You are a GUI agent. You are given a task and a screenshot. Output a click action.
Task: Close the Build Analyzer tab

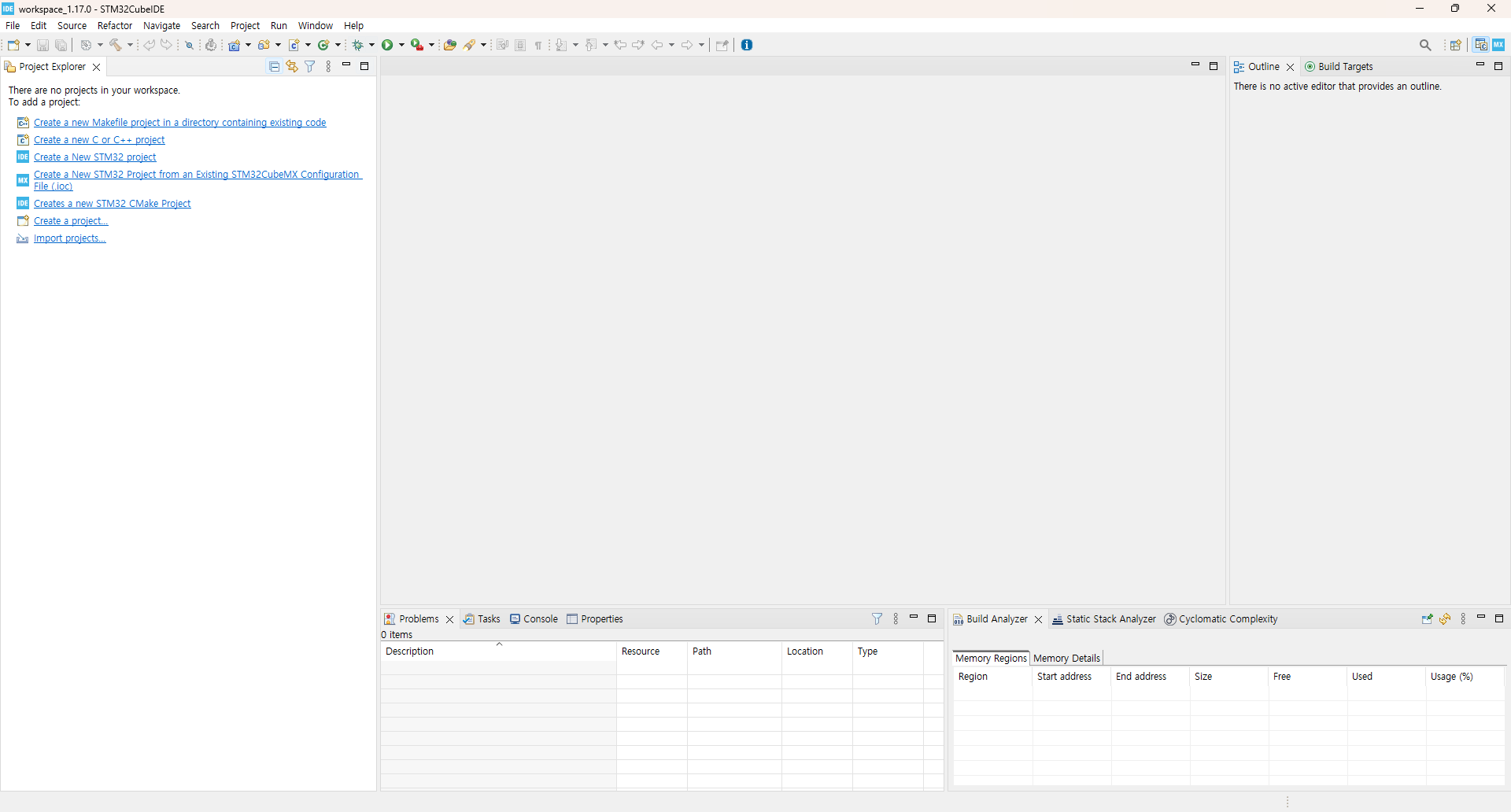coord(1039,619)
